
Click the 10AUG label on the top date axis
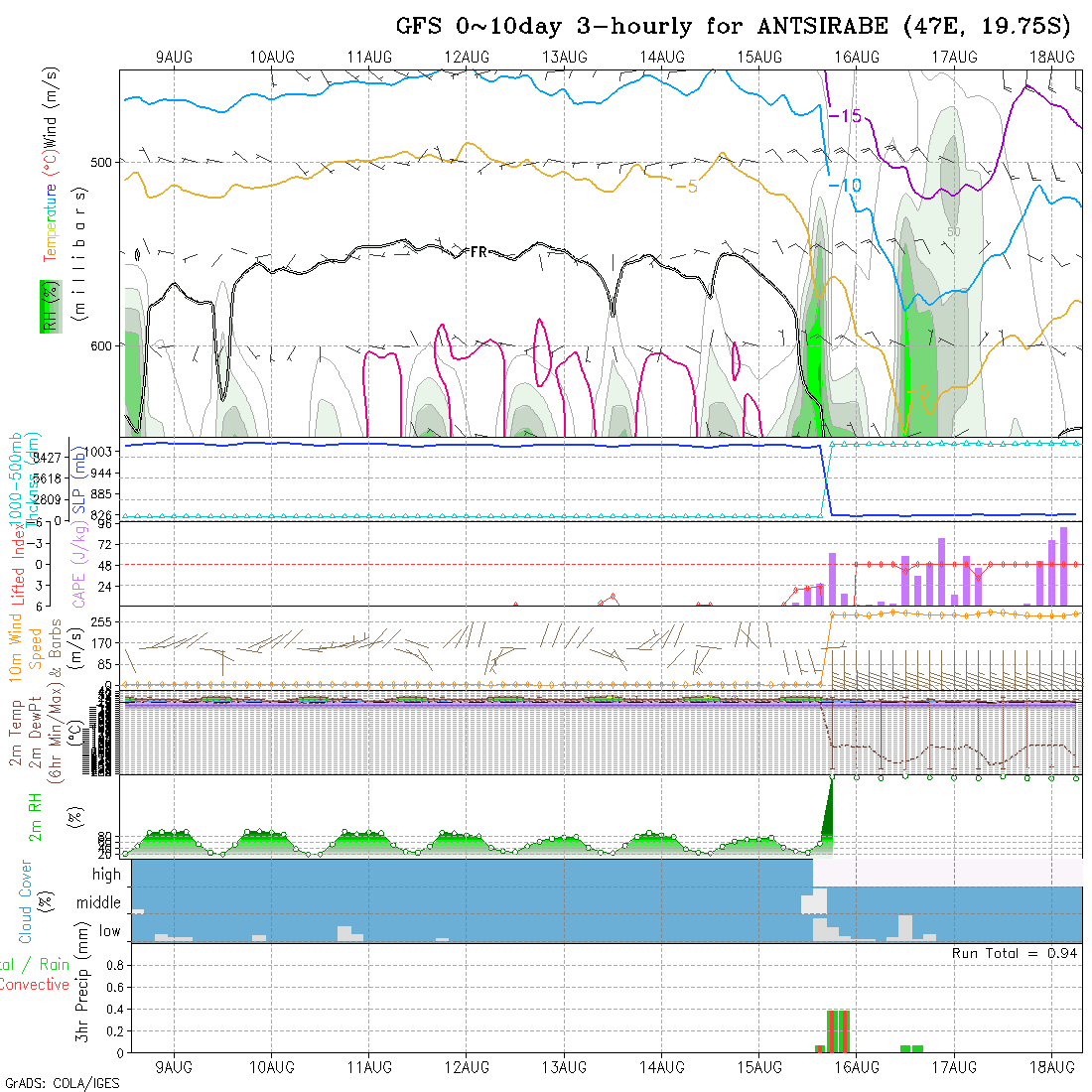(272, 58)
